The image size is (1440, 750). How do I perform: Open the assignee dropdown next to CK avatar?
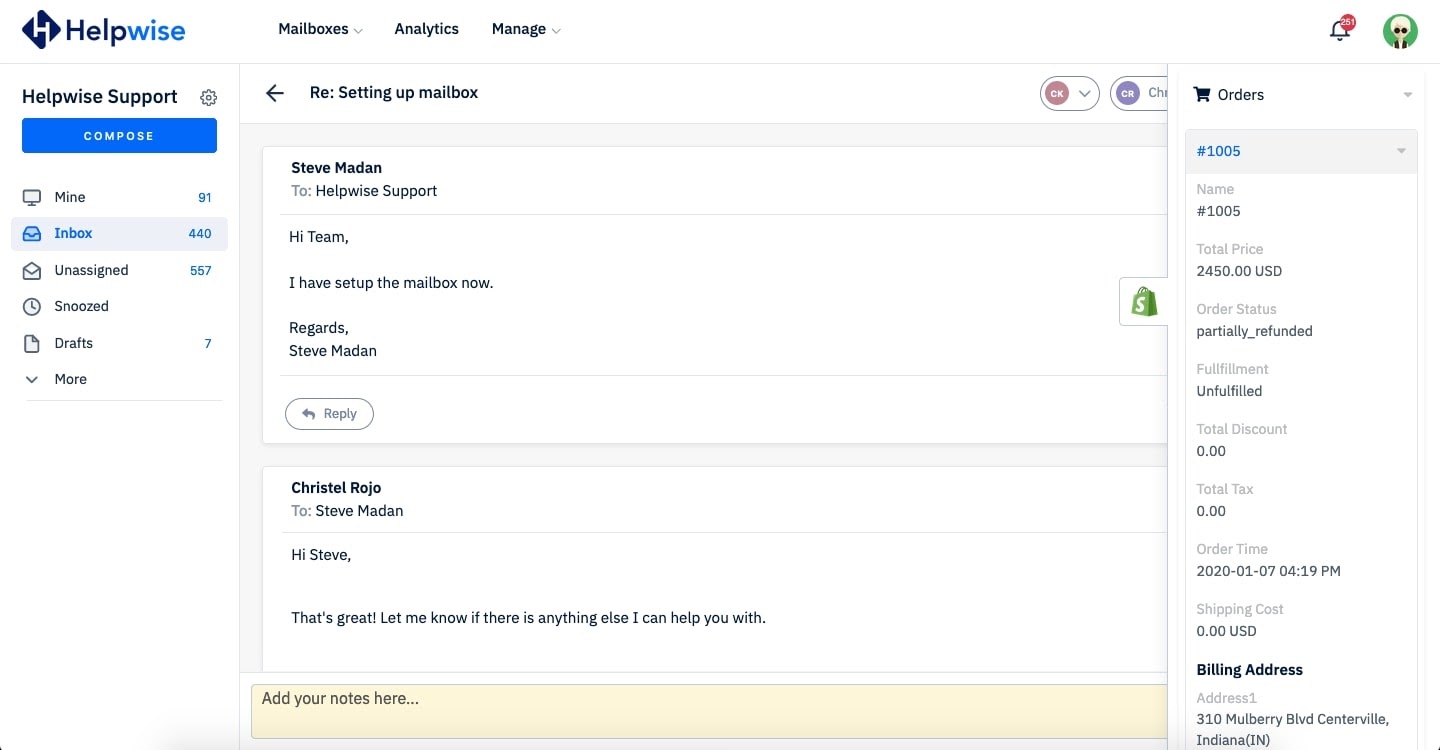pos(1084,92)
